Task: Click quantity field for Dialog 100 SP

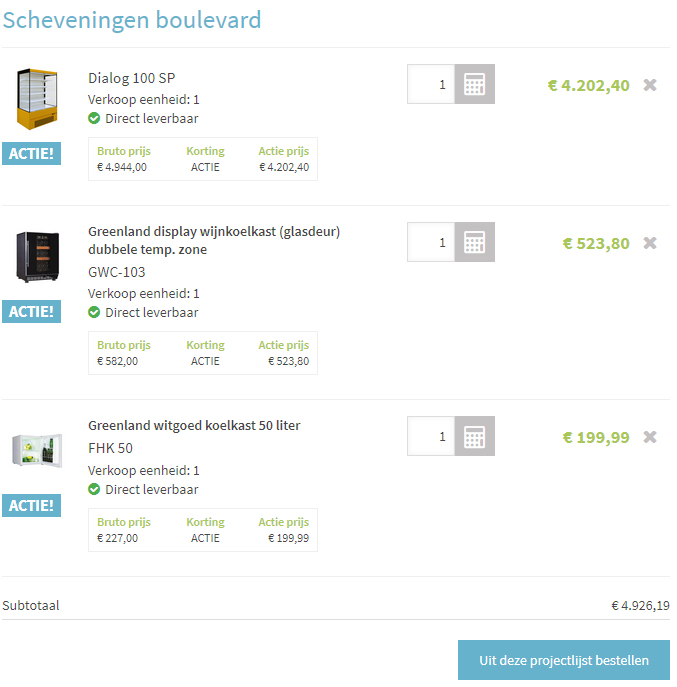Action: pyautogui.click(x=431, y=84)
